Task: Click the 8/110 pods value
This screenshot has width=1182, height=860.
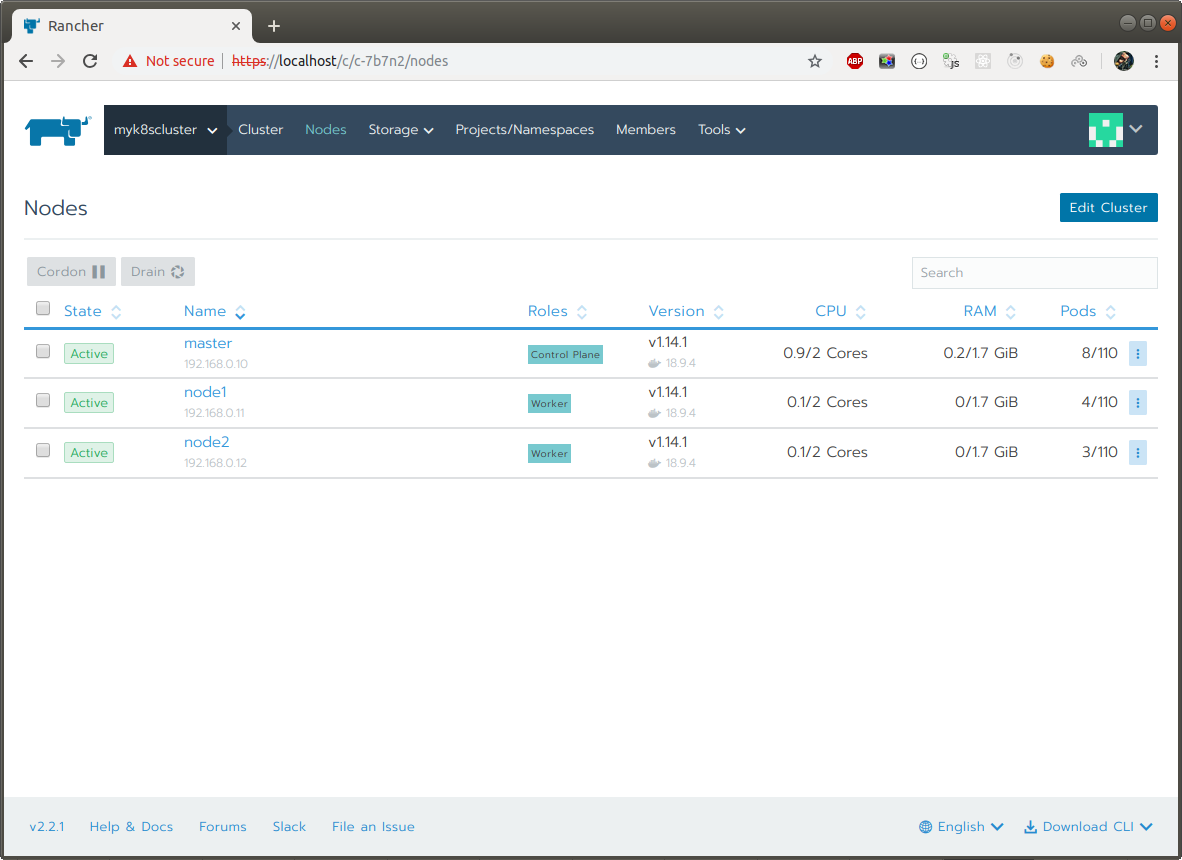Action: point(1099,353)
